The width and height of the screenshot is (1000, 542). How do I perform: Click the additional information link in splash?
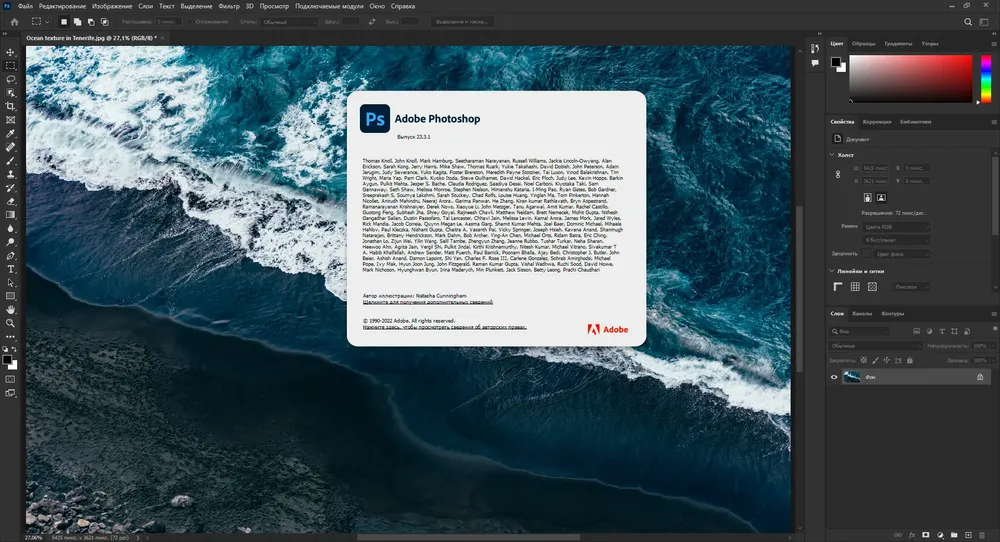point(427,302)
